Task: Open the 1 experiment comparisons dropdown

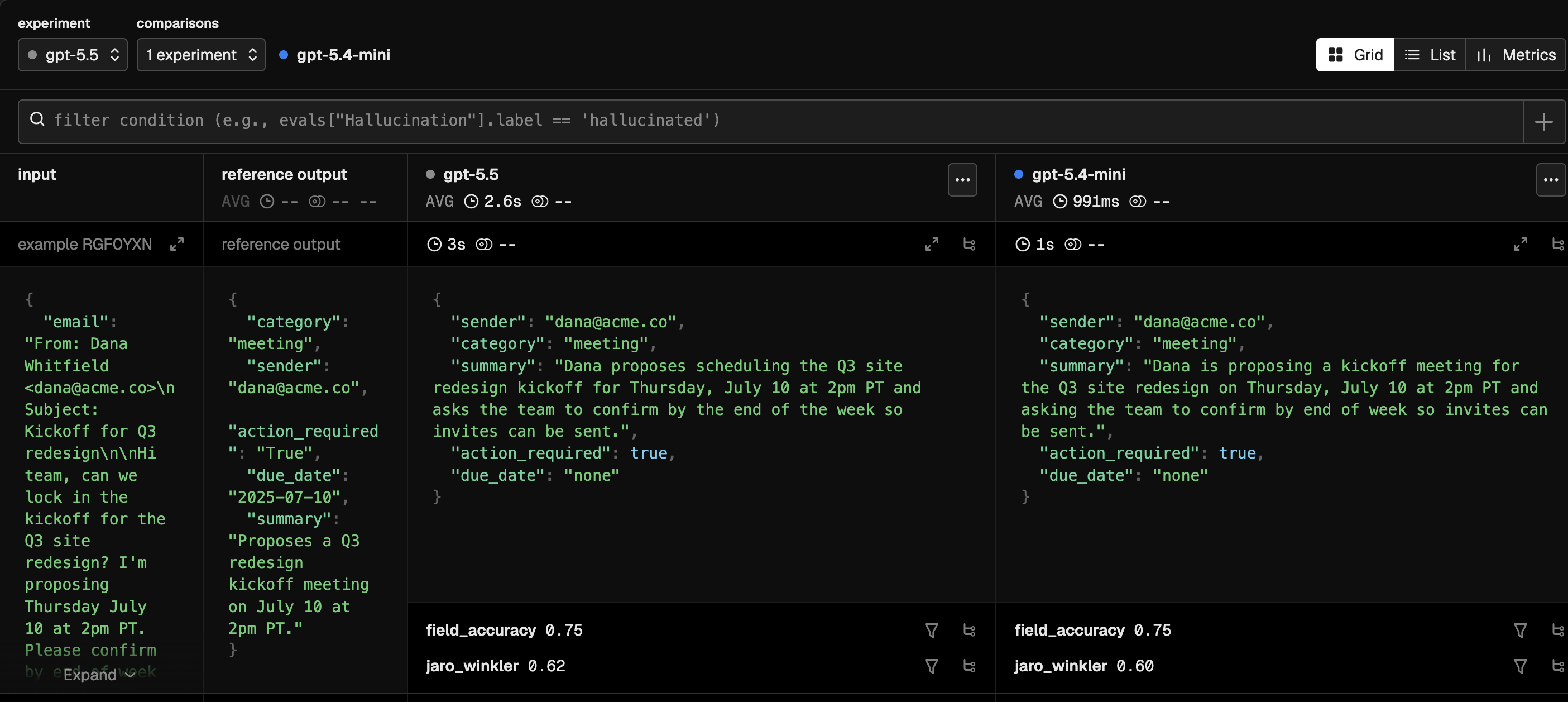Action: 201,55
